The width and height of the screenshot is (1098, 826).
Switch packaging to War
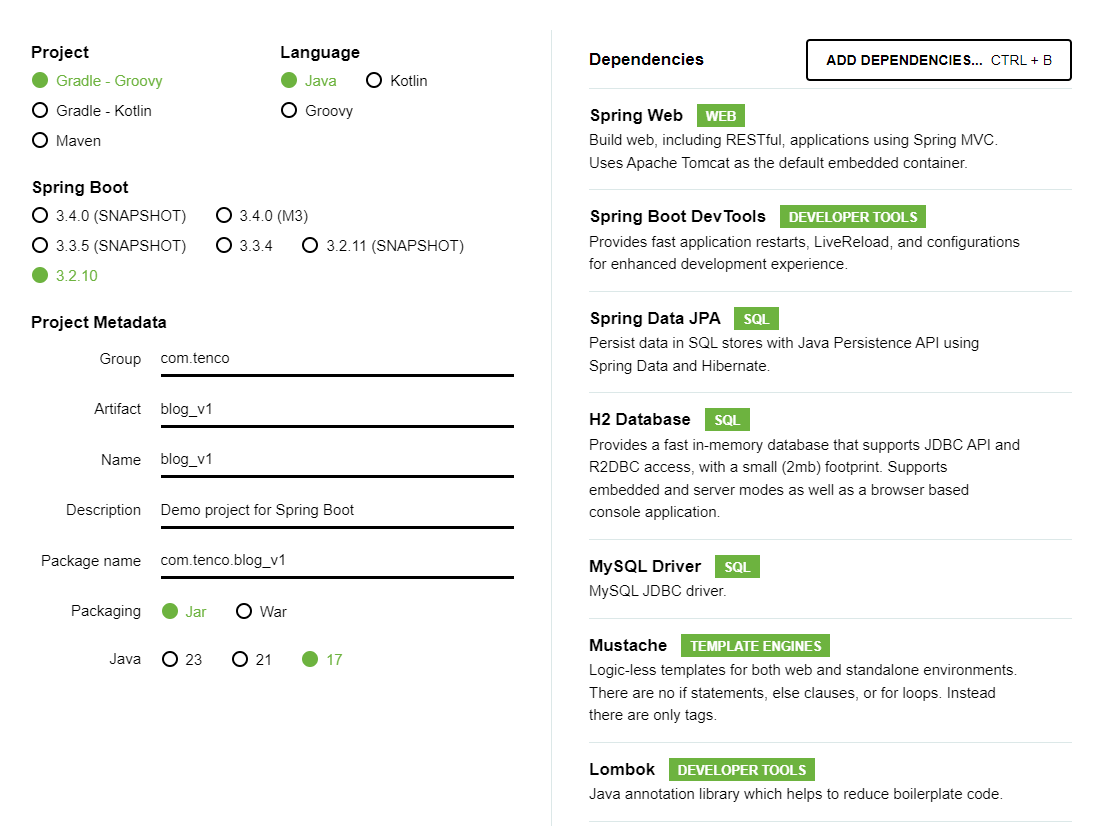(261, 612)
